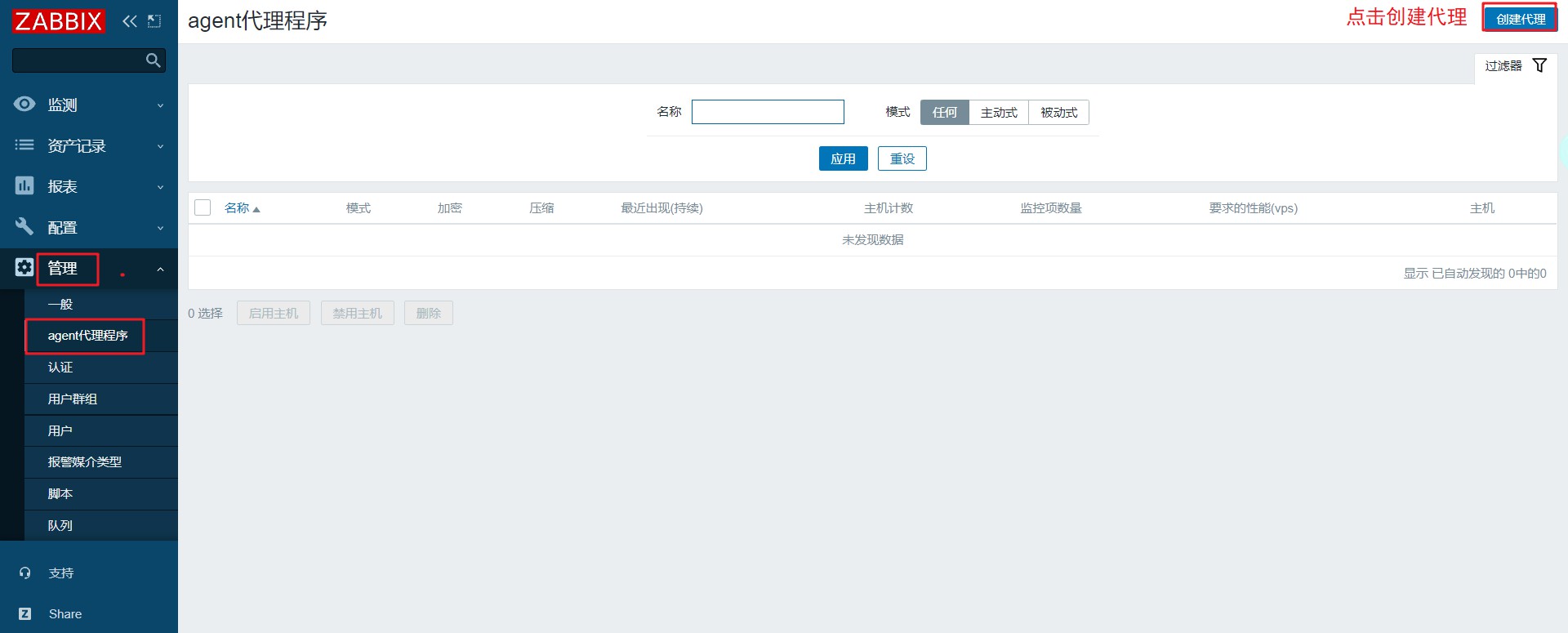
Task: Open the 报警媒介类型 submenu item
Action: pyautogui.click(x=101, y=462)
